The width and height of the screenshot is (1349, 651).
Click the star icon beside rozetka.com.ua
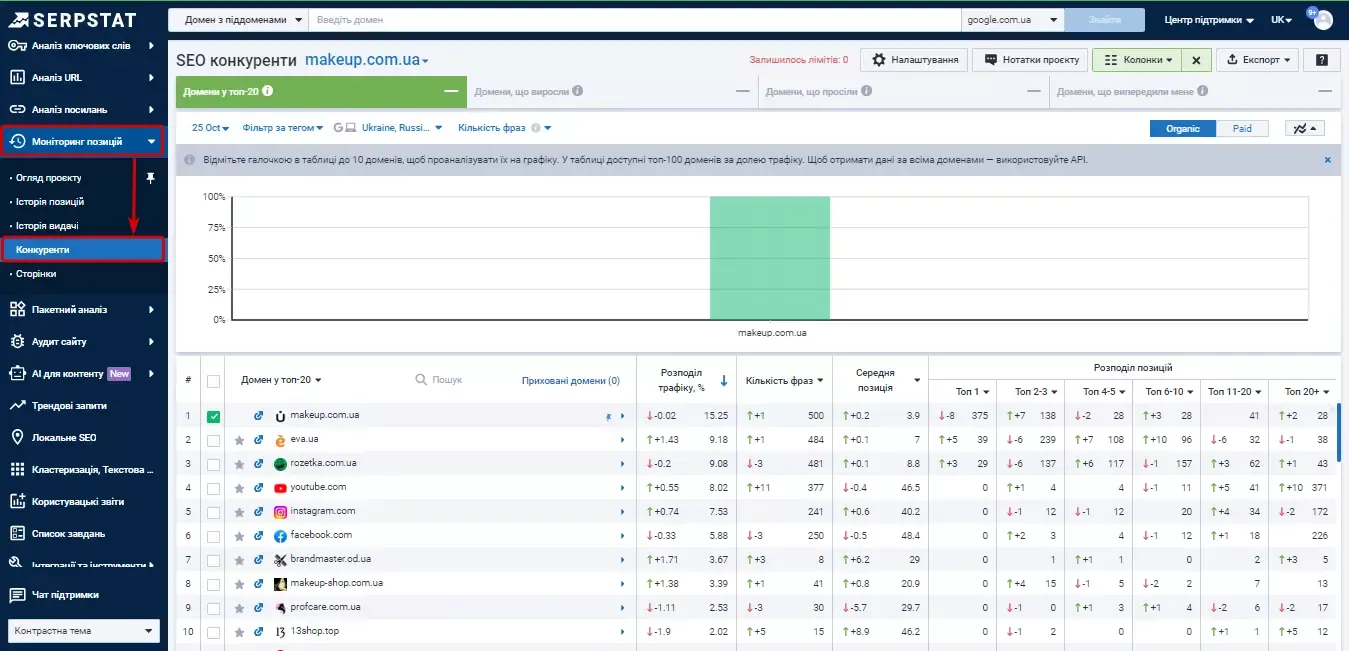239,463
